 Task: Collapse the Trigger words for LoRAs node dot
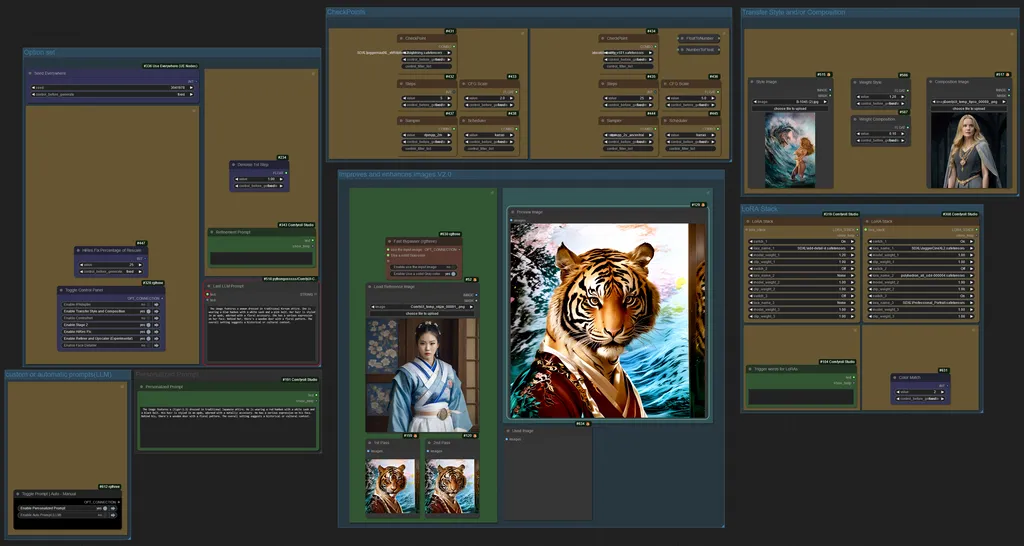[x=751, y=369]
